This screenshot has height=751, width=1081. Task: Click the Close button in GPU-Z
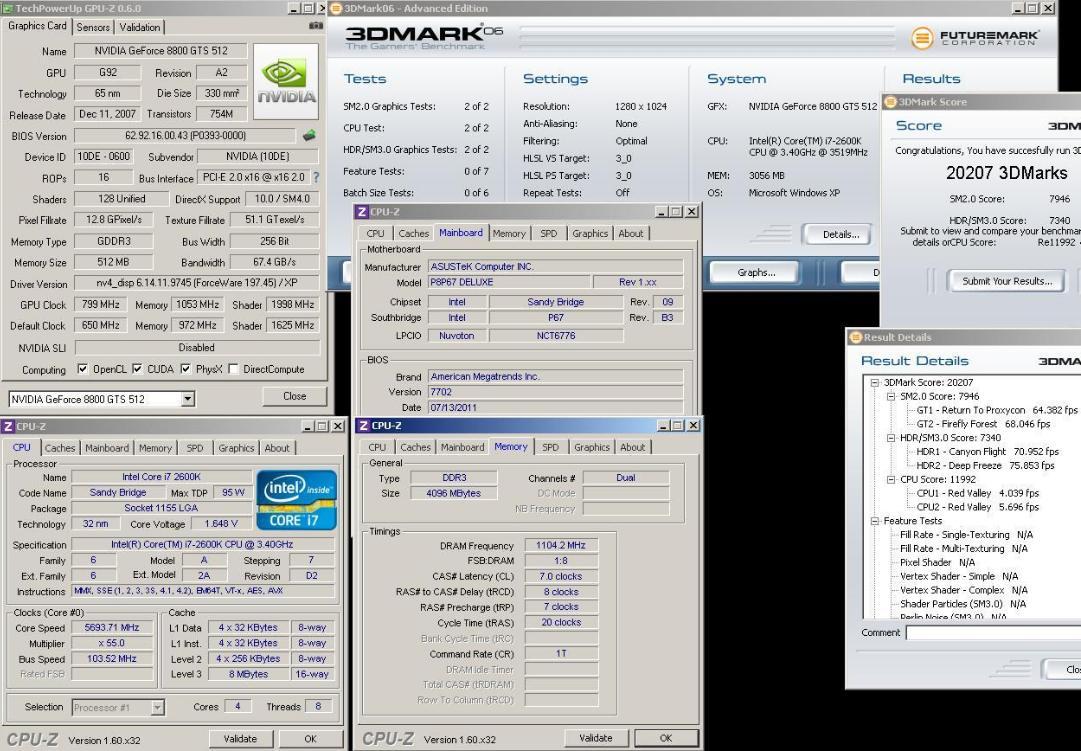point(294,396)
